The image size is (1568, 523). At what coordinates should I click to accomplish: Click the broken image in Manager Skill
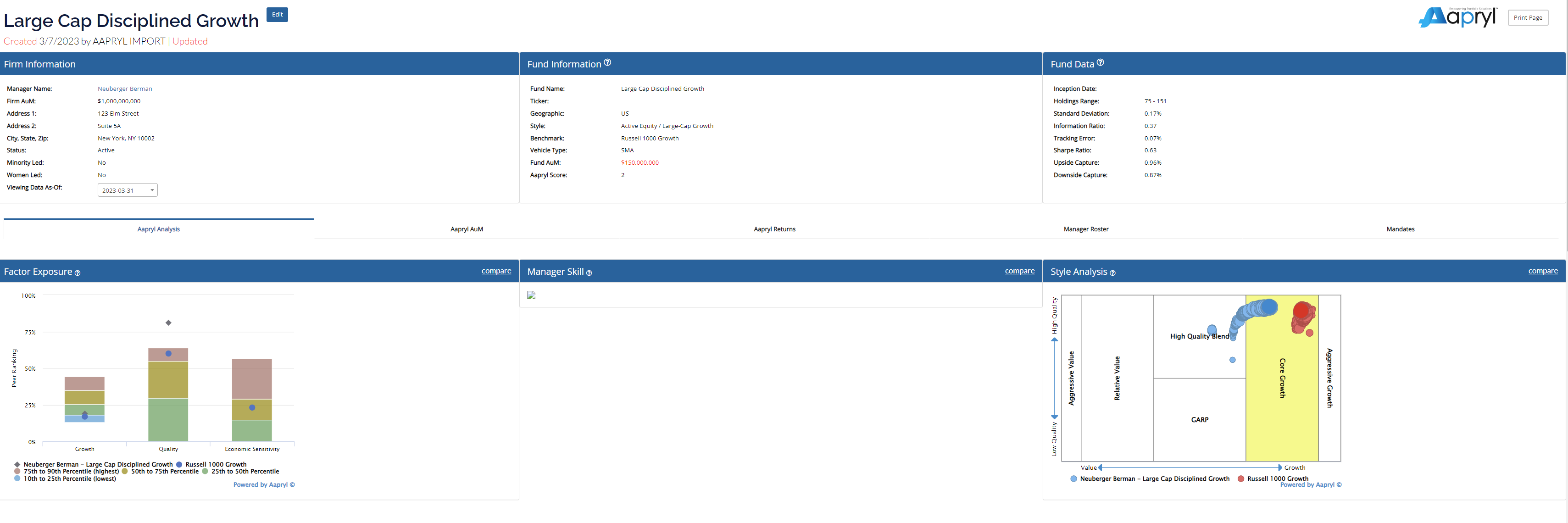pos(531,295)
